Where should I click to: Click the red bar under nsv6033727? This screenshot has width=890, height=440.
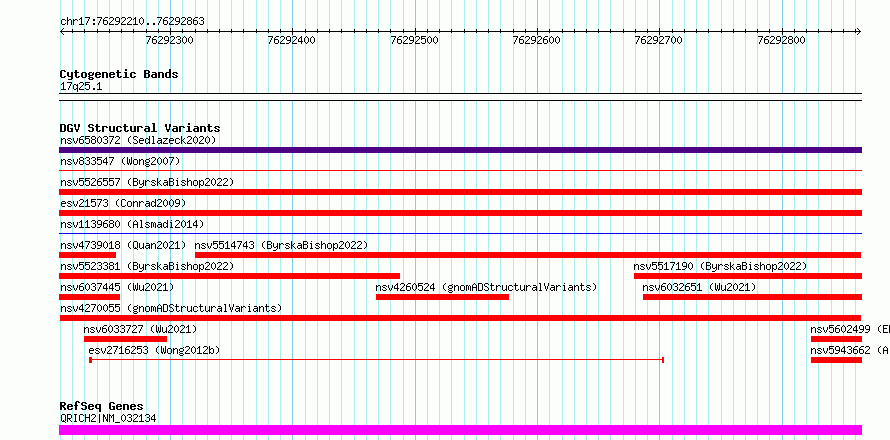pos(125,339)
